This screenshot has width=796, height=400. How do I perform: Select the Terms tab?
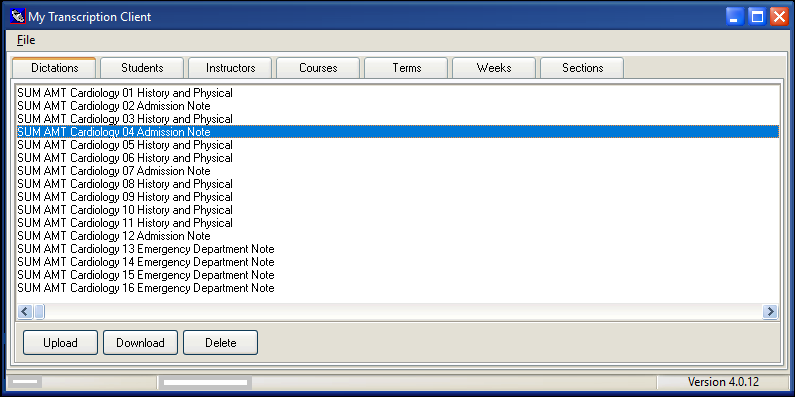(406, 68)
